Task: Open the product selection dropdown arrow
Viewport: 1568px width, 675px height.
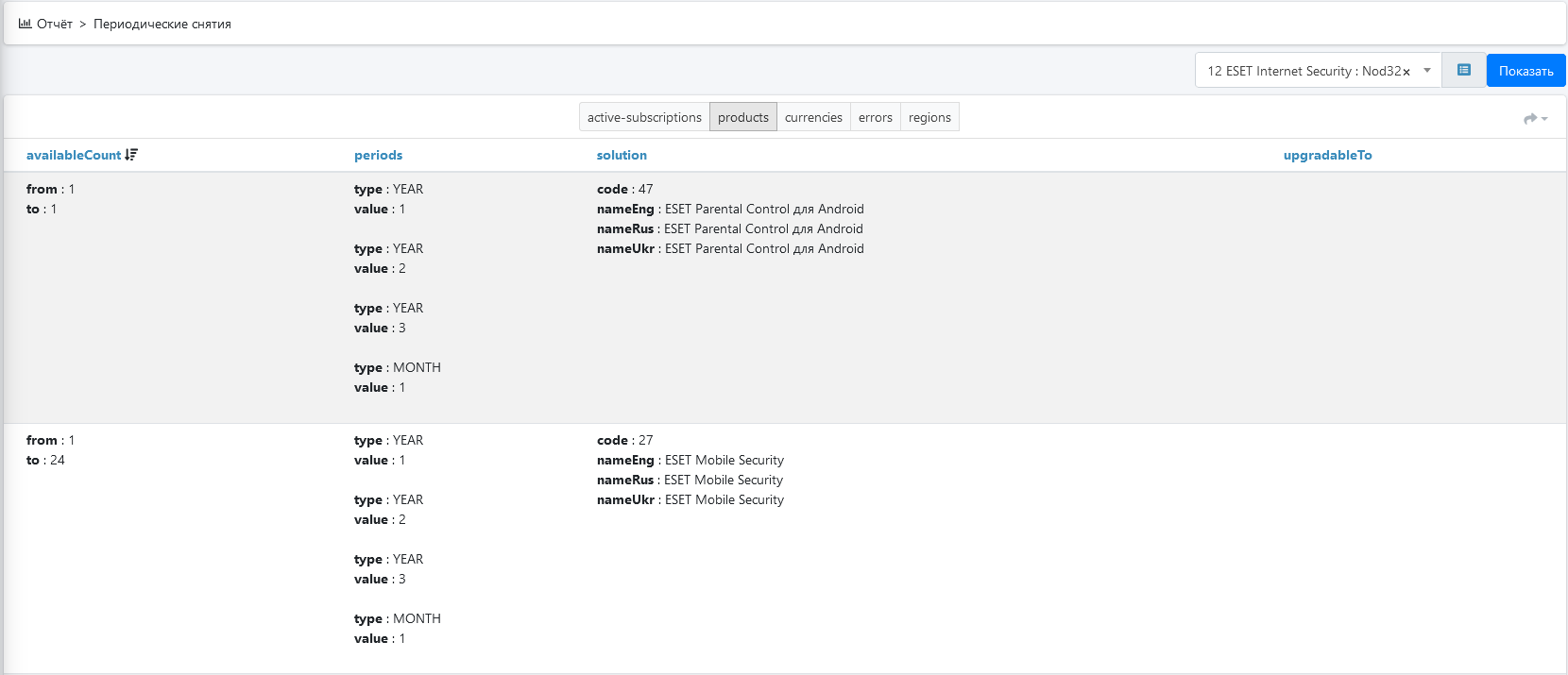Action: [1427, 70]
